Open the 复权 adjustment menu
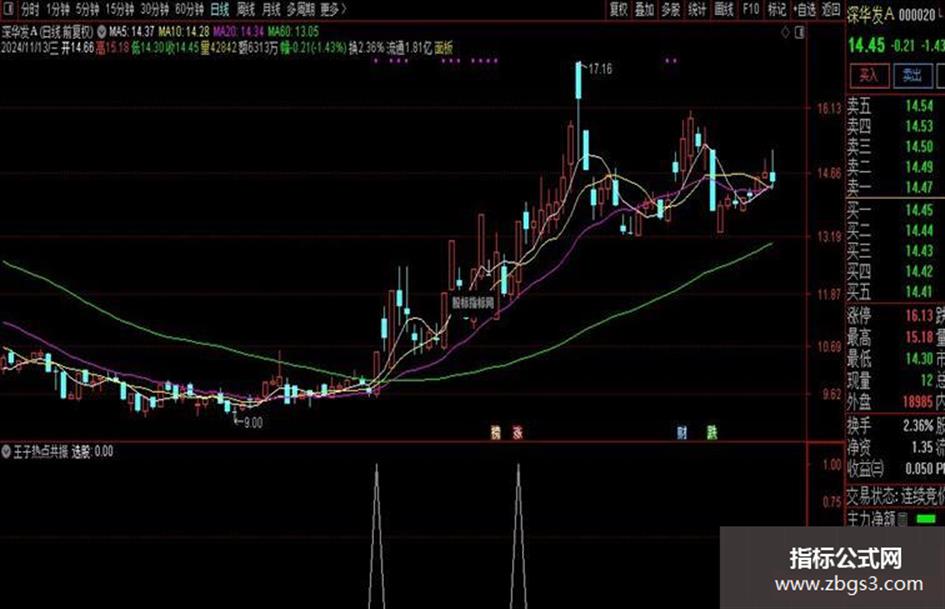The height and width of the screenshot is (609, 945). [618, 10]
